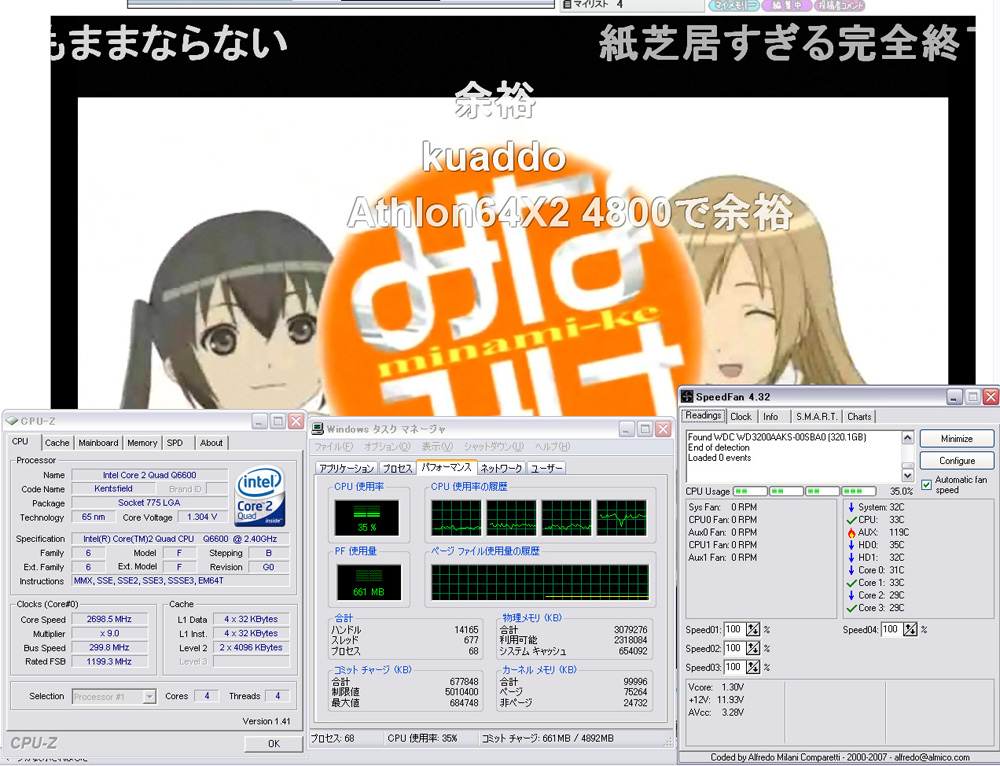The image size is (1000, 766).
Task: Adjust the Speed04 spinner arrows
Action: point(910,630)
